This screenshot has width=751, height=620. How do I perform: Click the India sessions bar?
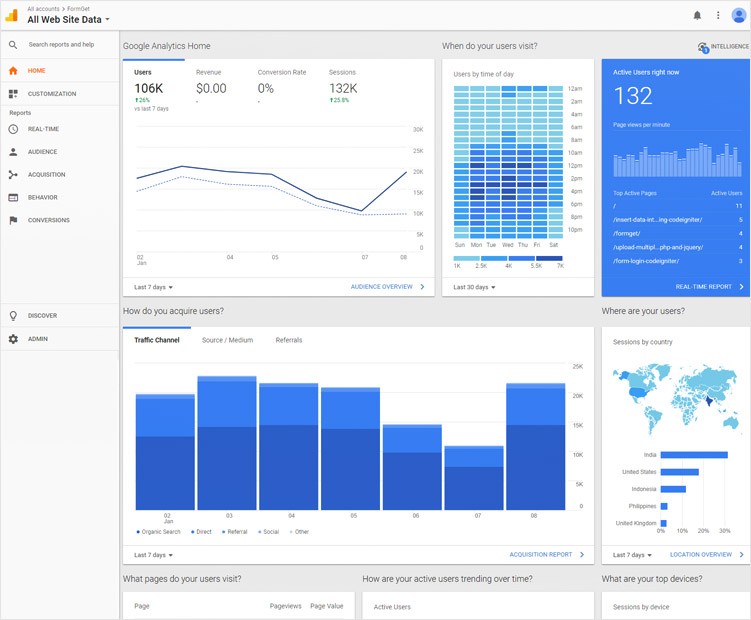tap(694, 455)
